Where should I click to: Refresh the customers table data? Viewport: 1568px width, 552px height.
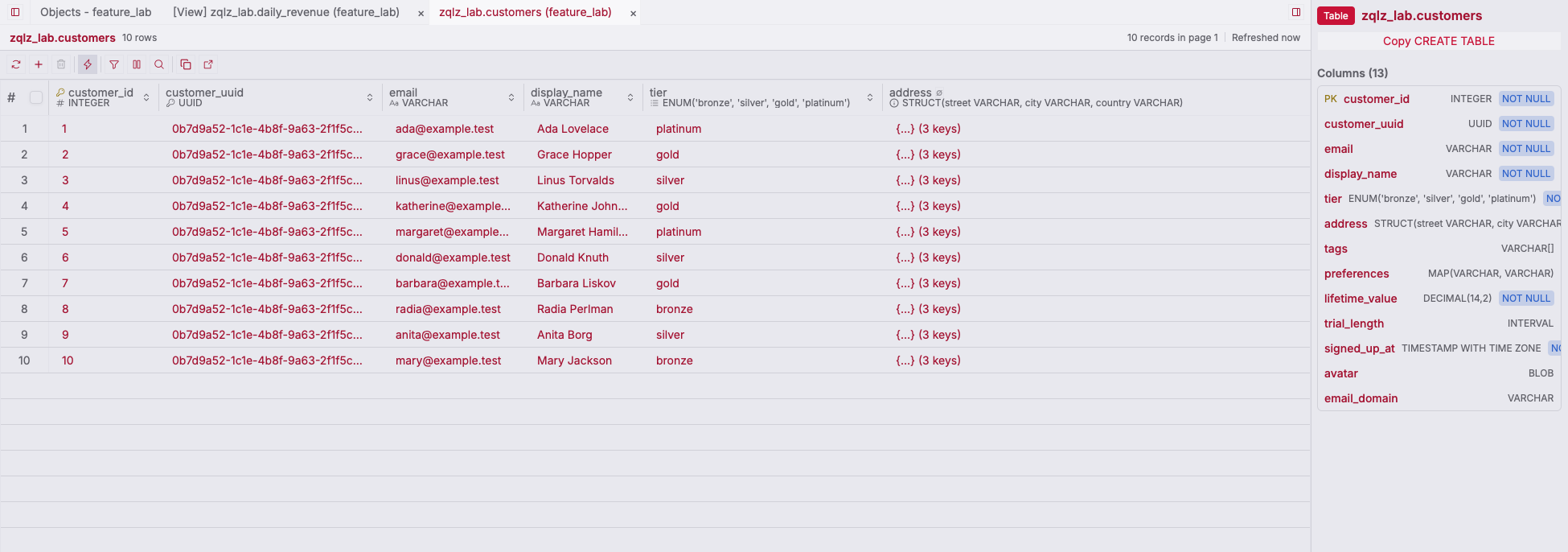pos(16,64)
